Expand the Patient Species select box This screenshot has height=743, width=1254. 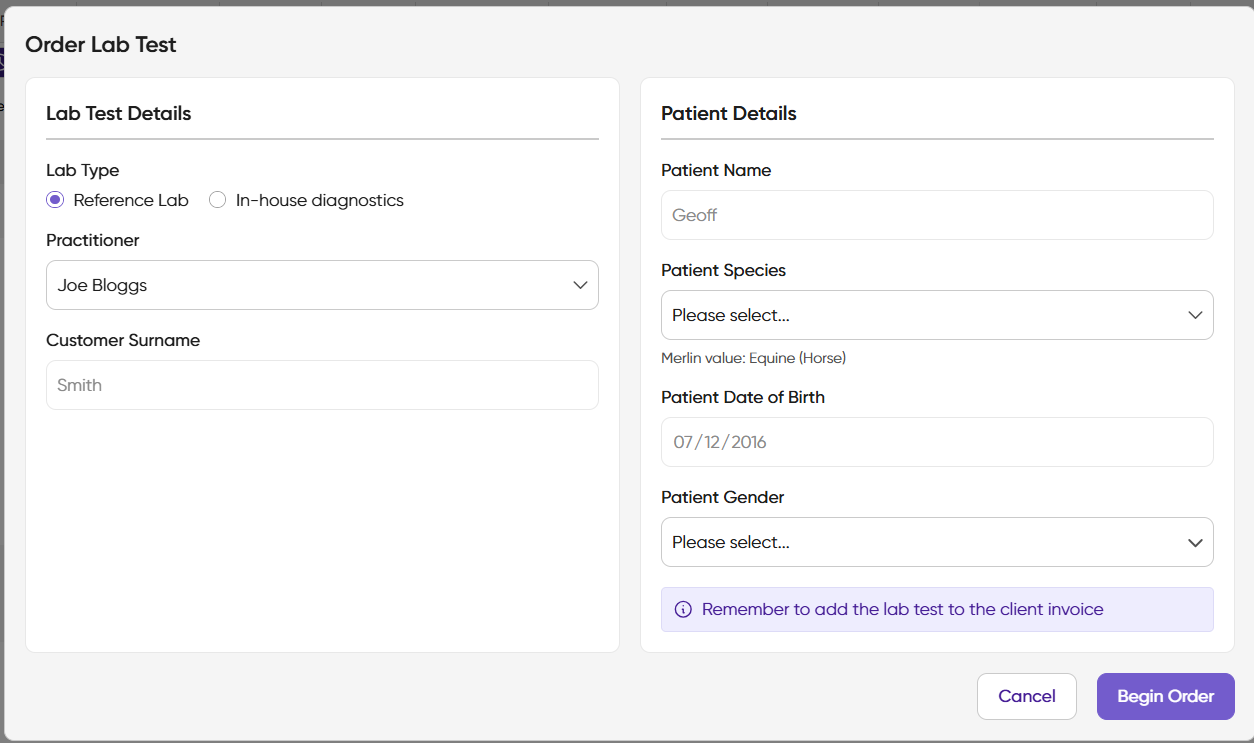[937, 315]
